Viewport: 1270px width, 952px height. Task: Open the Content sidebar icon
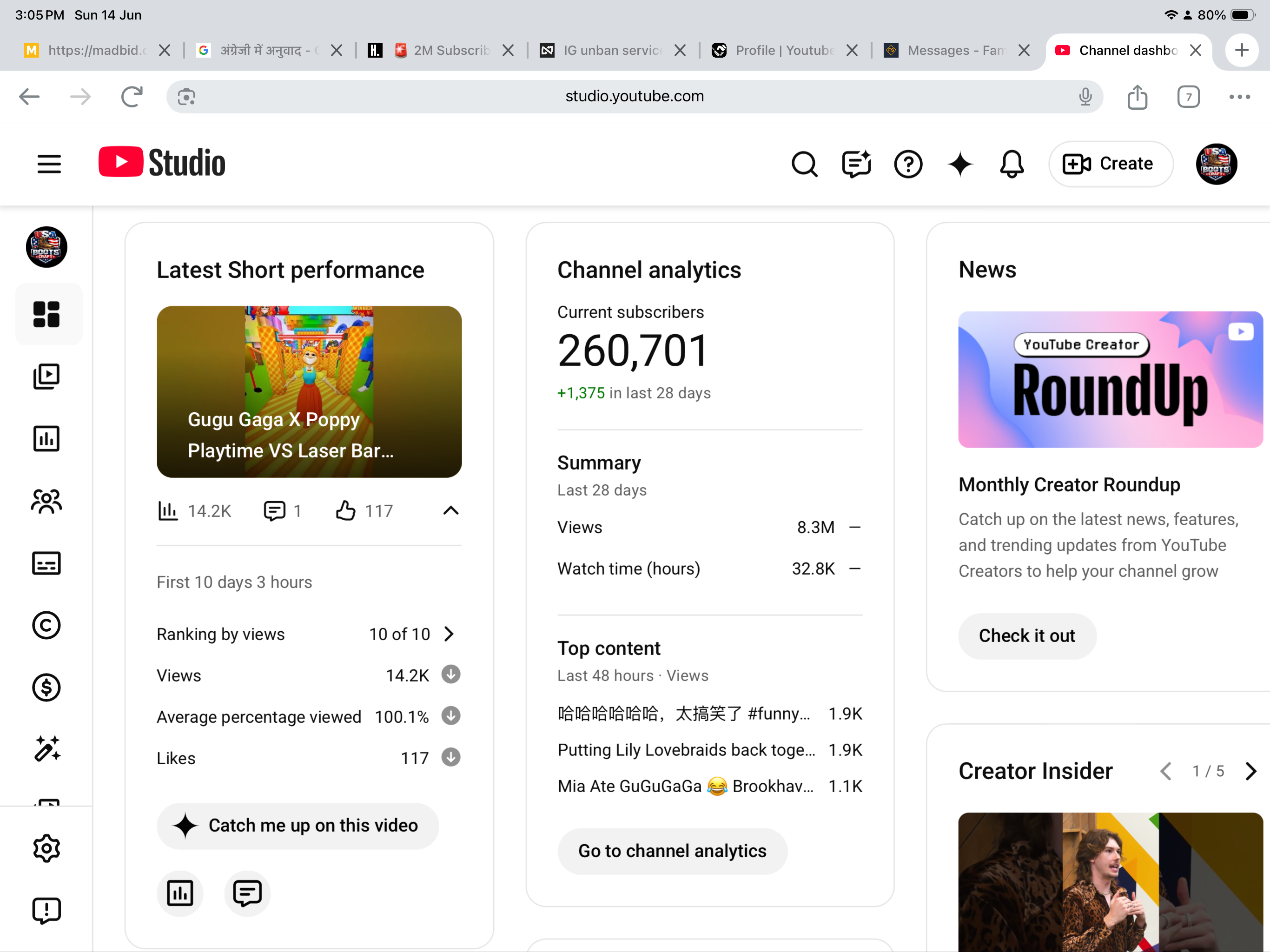pos(46,377)
